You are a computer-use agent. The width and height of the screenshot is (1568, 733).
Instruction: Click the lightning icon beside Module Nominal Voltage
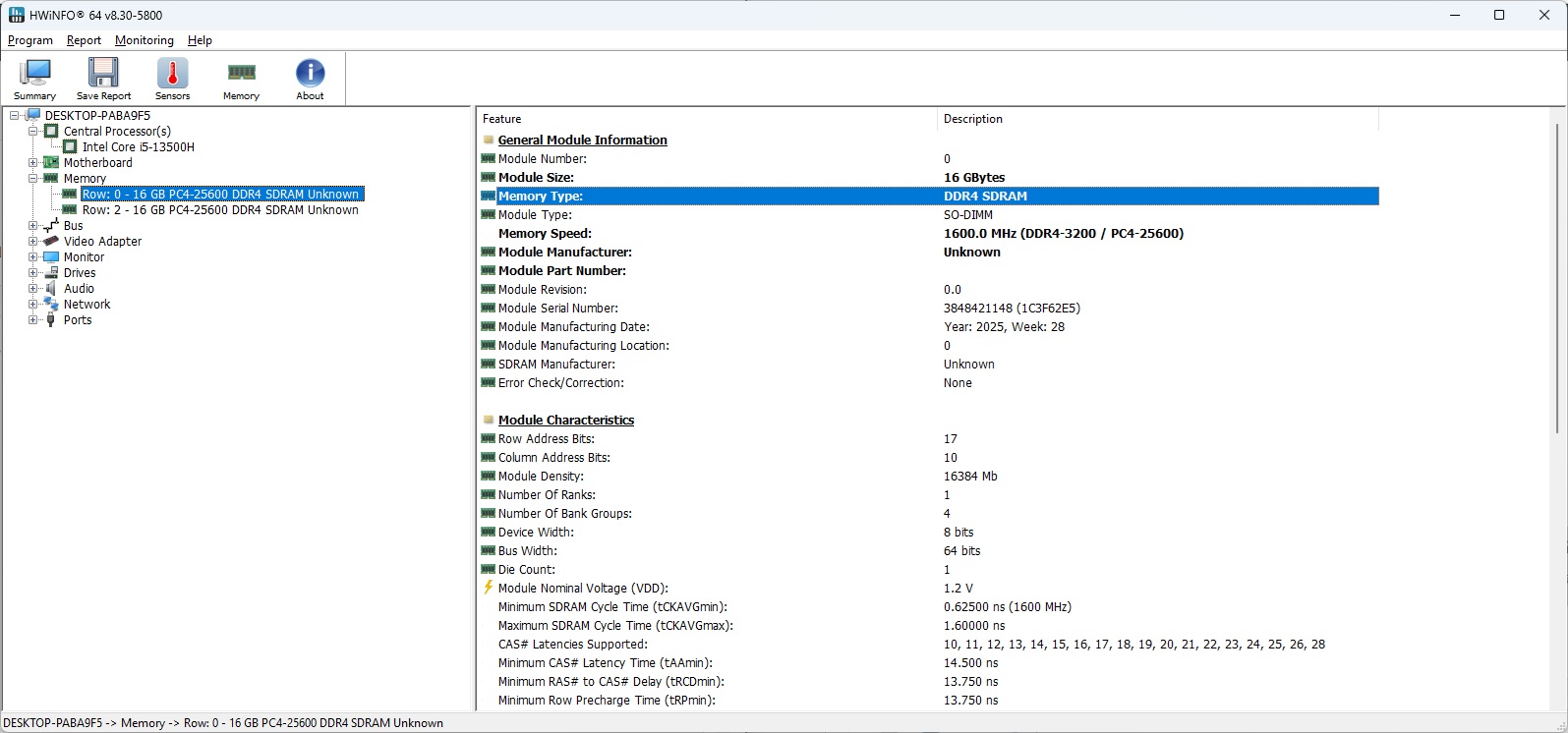pyautogui.click(x=489, y=588)
